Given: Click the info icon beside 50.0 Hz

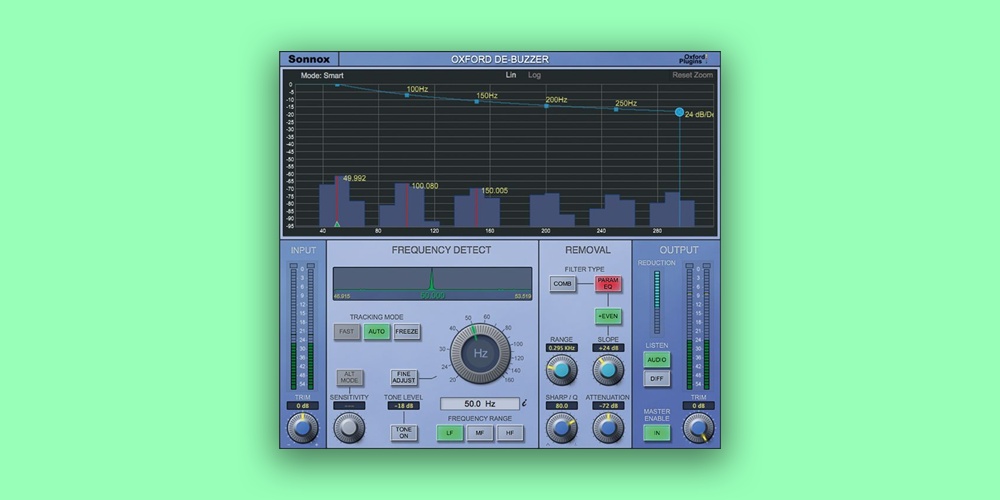Looking at the screenshot, I should [525, 403].
